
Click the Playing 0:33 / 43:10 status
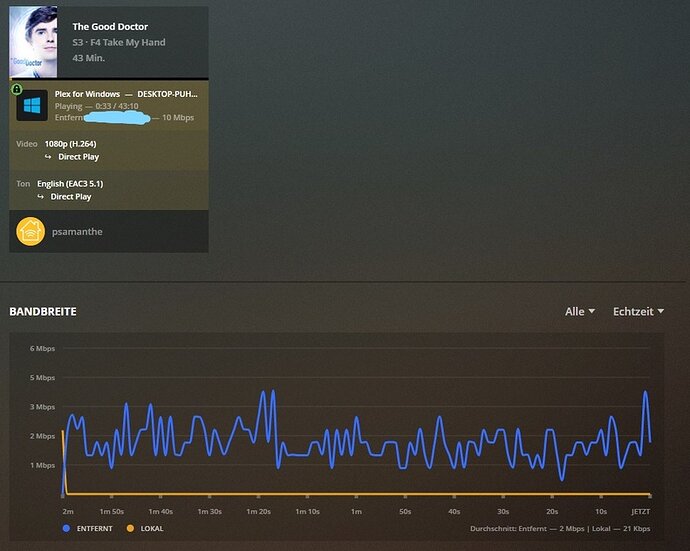(97, 106)
